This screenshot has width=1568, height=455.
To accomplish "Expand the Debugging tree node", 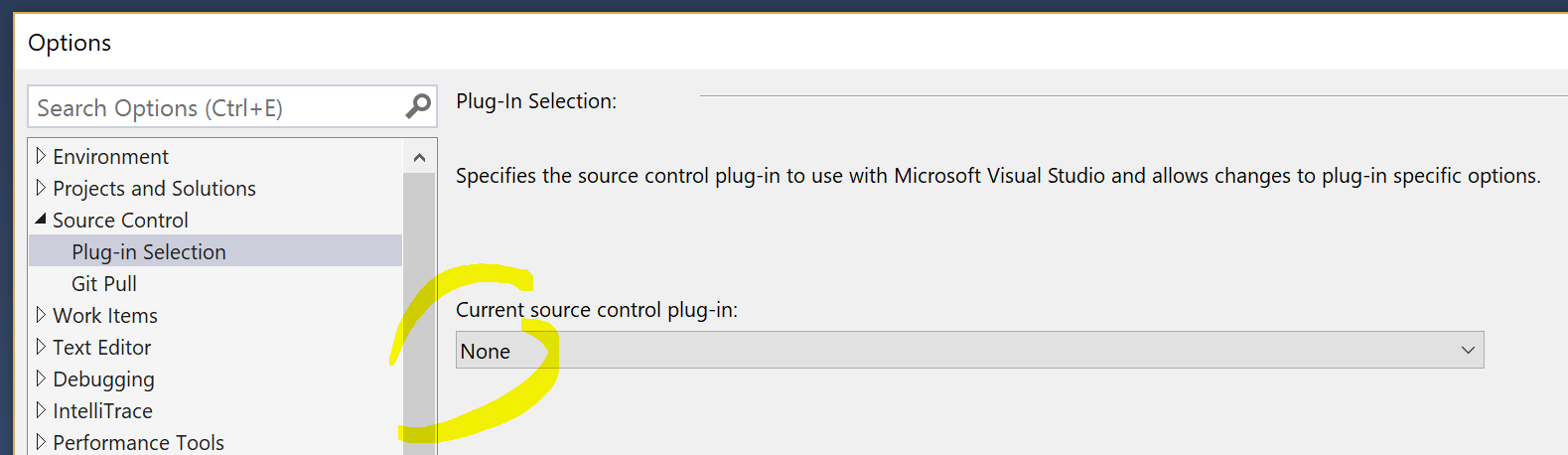I will pyautogui.click(x=41, y=379).
